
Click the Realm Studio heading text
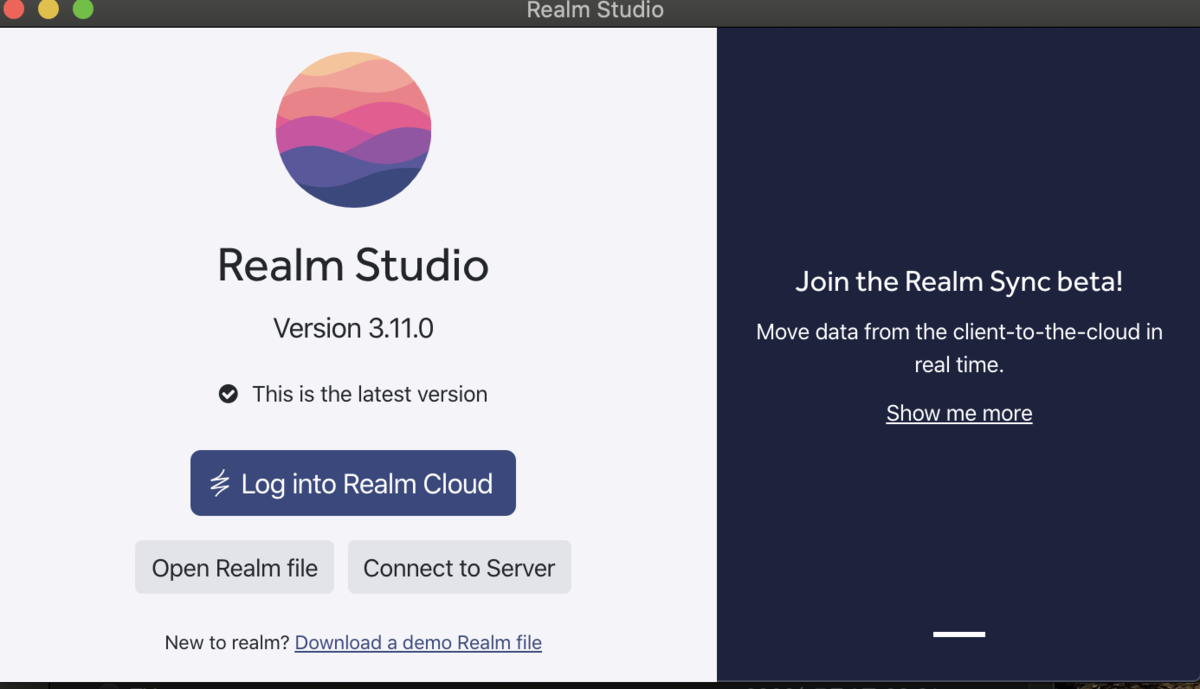[353, 265]
